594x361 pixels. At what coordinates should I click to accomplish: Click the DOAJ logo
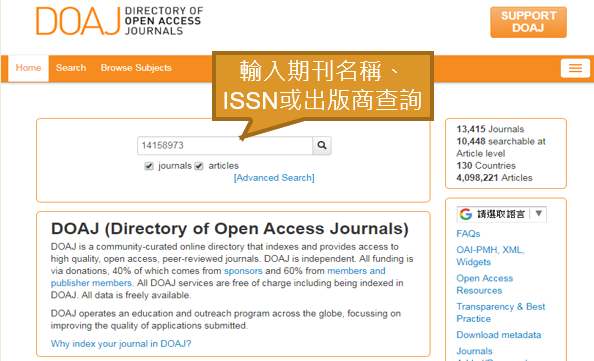[120, 21]
